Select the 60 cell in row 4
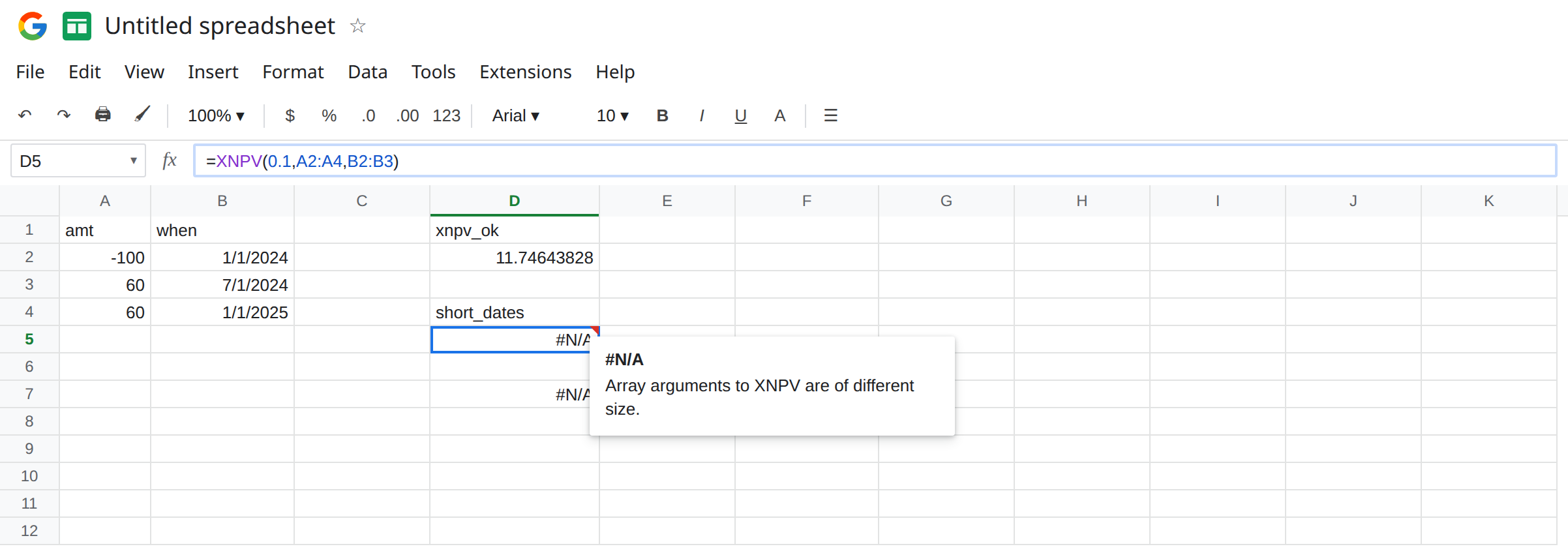This screenshot has width=1568, height=553. pos(105,312)
